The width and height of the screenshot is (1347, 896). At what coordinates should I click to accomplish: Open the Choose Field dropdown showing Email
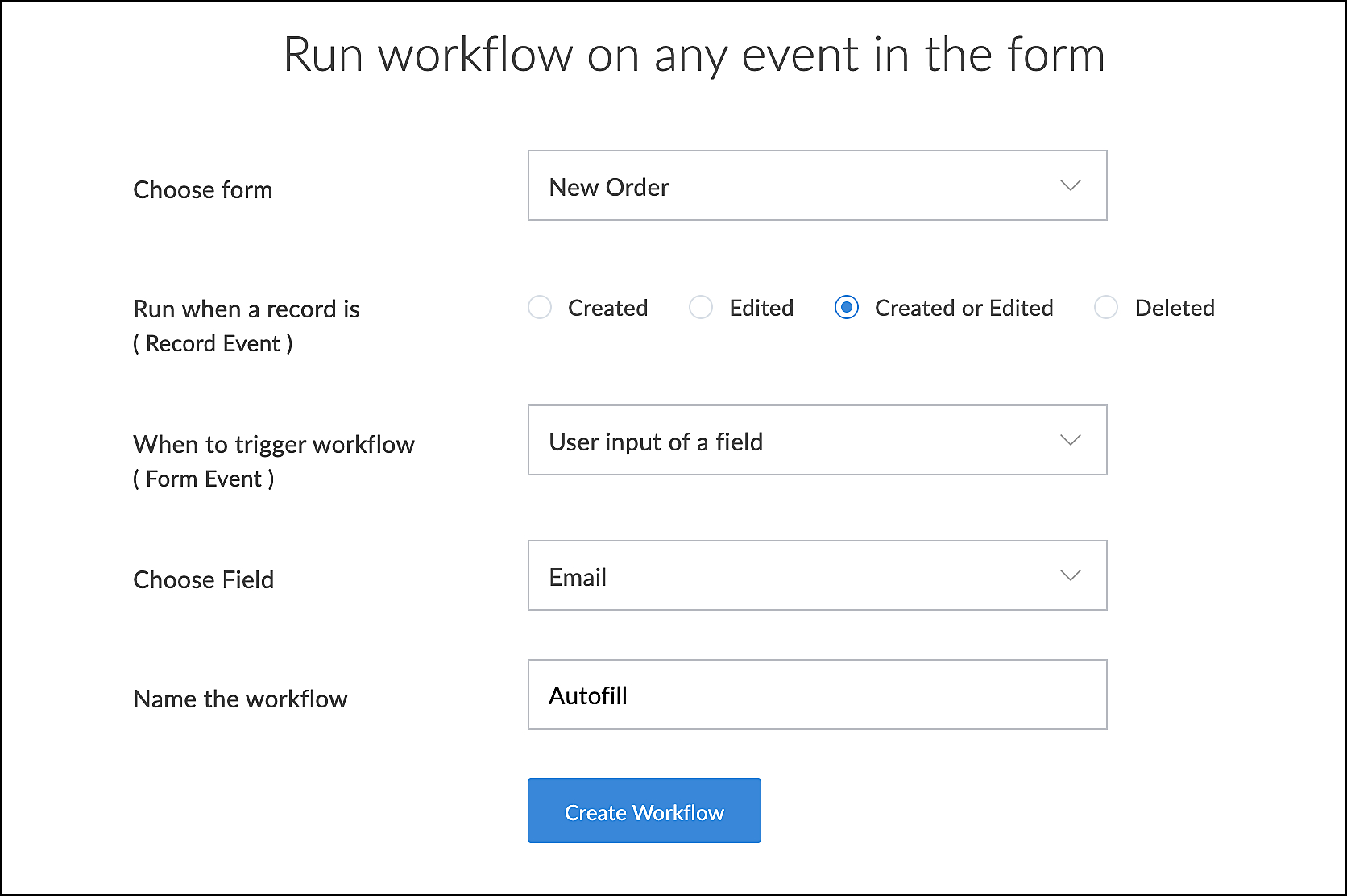point(806,576)
